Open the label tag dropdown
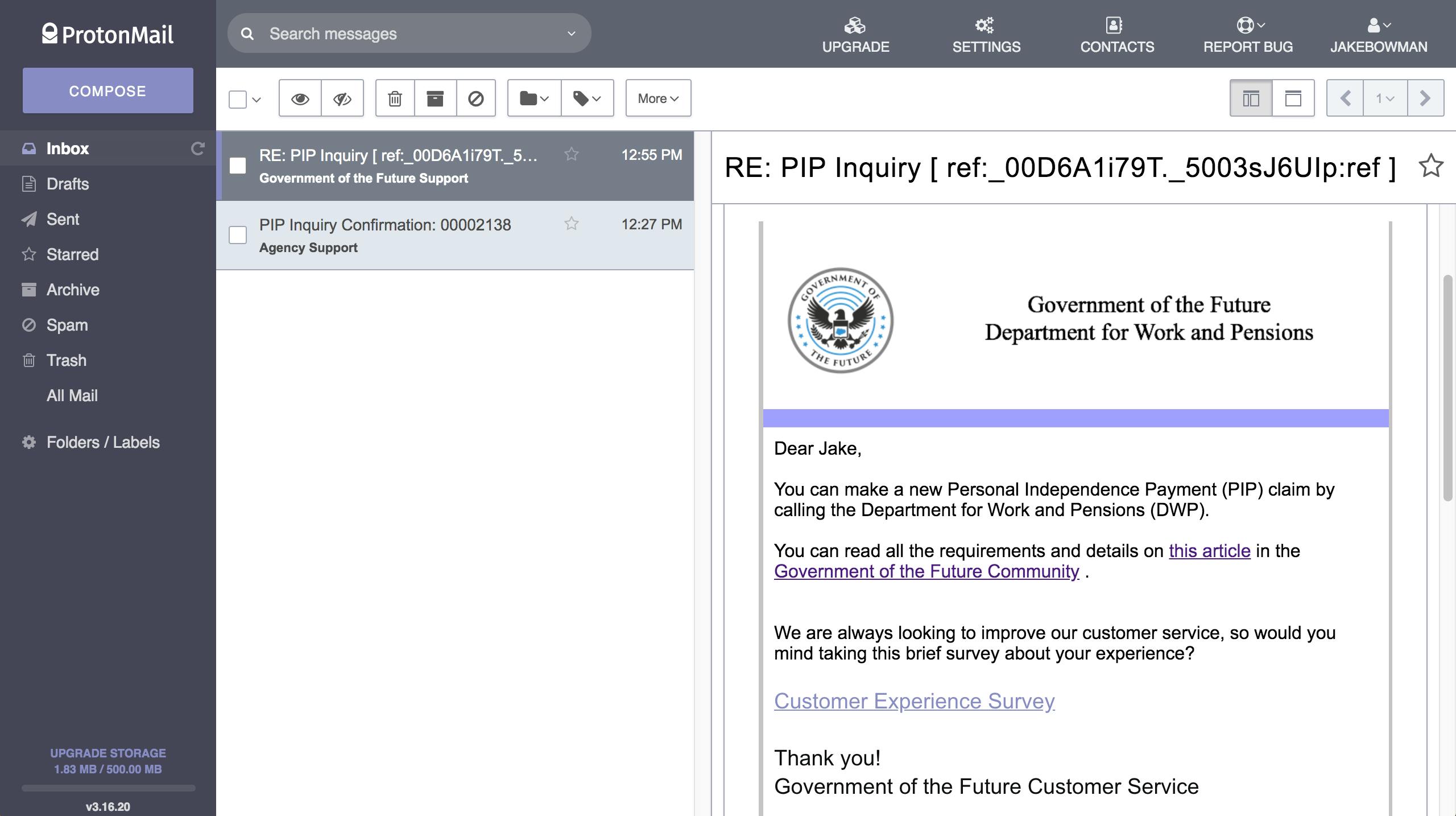 point(587,98)
